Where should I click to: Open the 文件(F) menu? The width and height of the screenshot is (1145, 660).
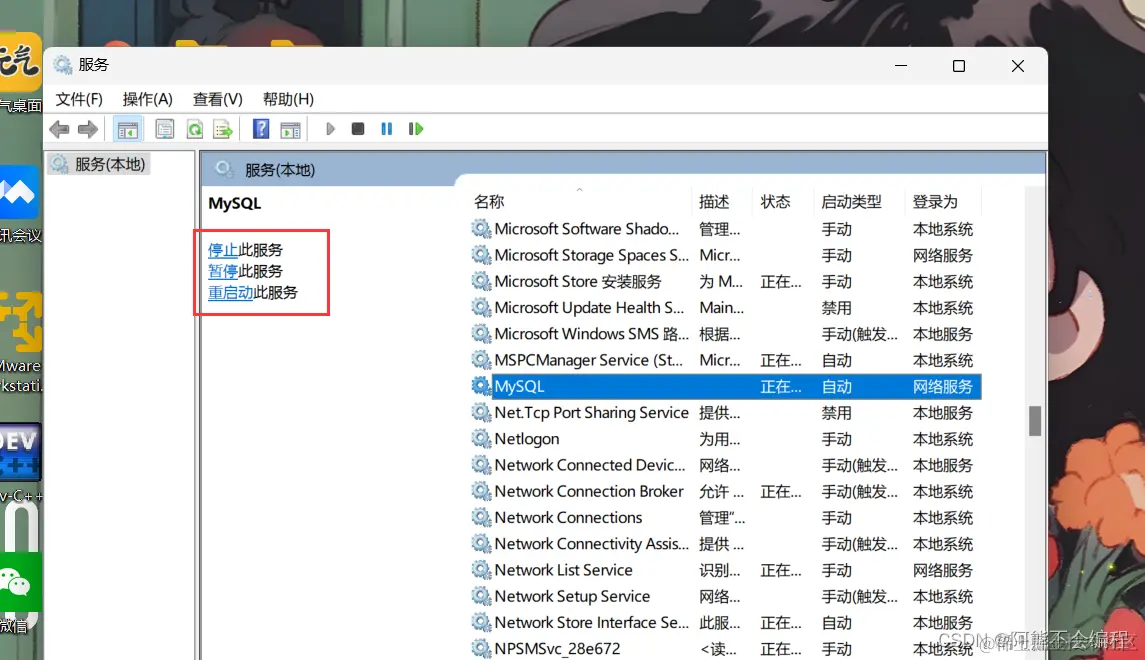tap(79, 99)
